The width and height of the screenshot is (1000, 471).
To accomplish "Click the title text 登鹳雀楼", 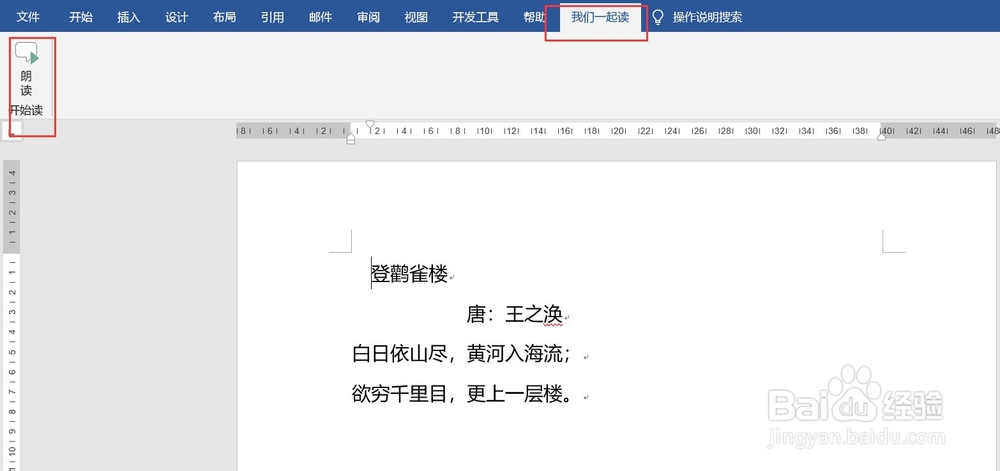I will tap(409, 275).
